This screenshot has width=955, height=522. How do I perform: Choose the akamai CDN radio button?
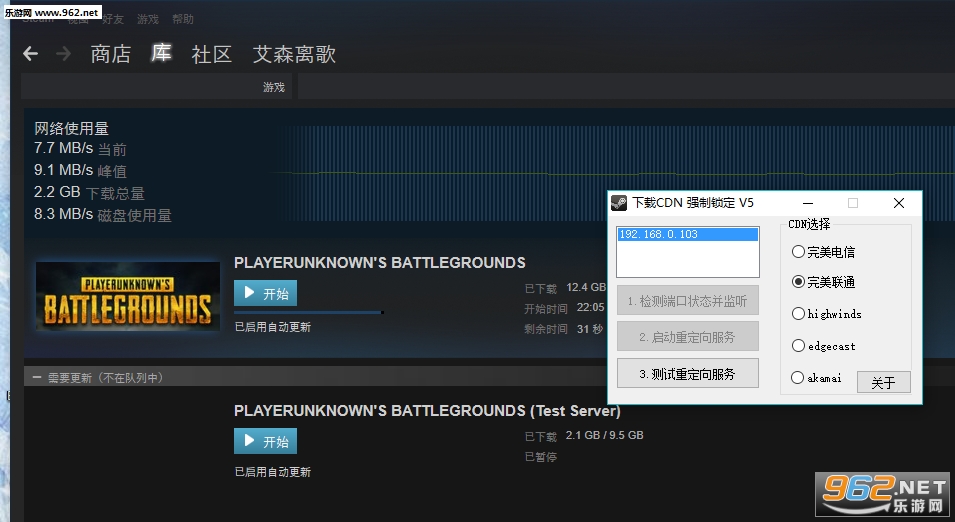click(816, 378)
